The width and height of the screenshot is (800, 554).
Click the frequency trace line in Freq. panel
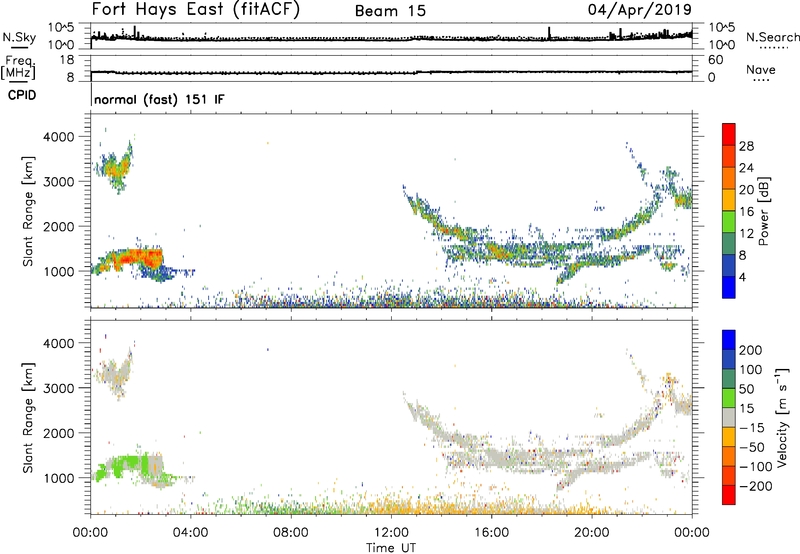[391, 72]
